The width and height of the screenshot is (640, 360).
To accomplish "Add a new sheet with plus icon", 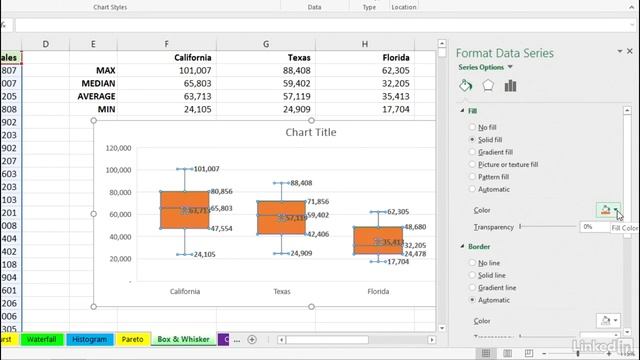I will tap(252, 339).
